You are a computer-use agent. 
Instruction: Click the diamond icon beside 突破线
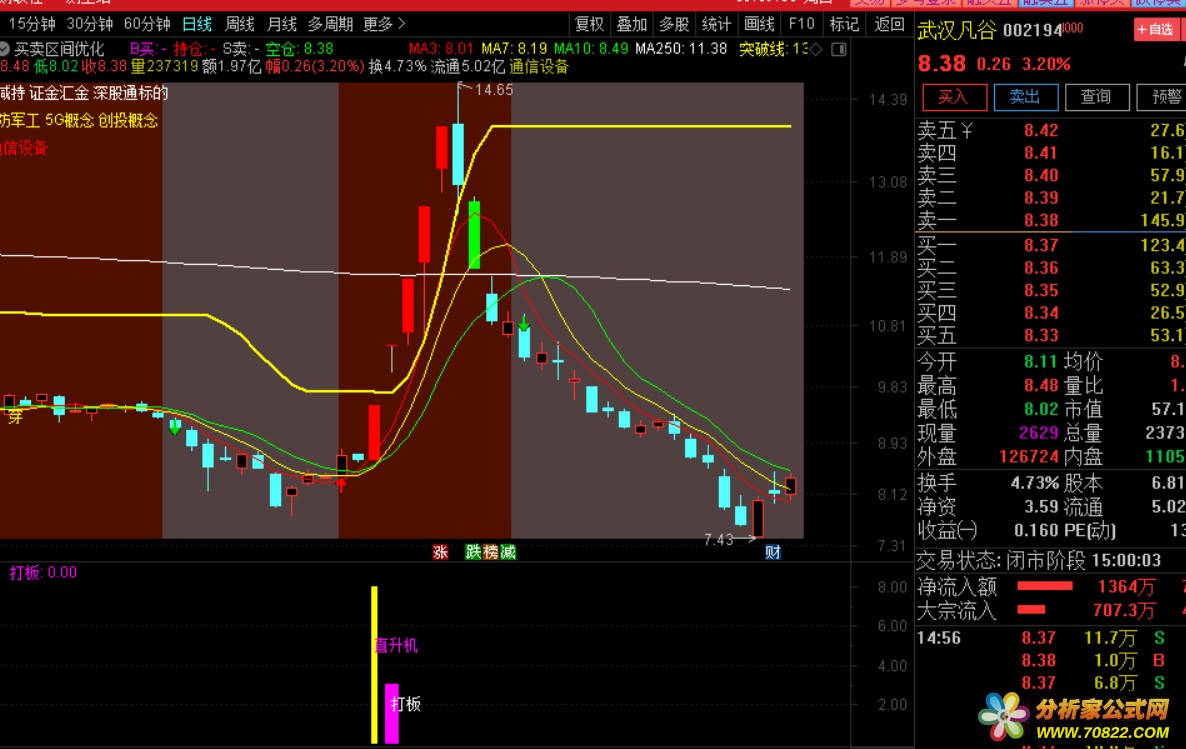coord(815,49)
